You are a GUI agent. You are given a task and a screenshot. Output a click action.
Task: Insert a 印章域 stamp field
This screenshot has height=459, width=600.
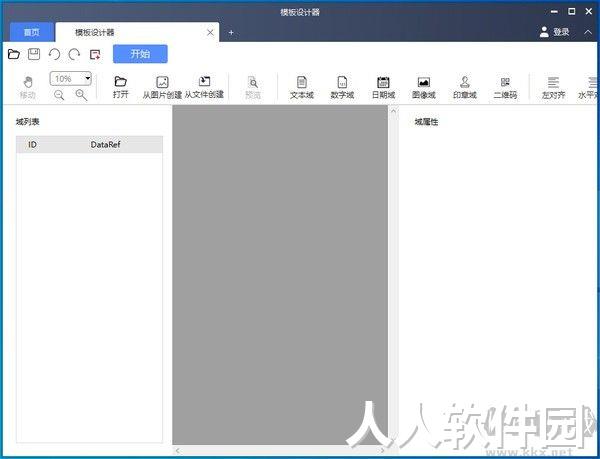(x=465, y=88)
